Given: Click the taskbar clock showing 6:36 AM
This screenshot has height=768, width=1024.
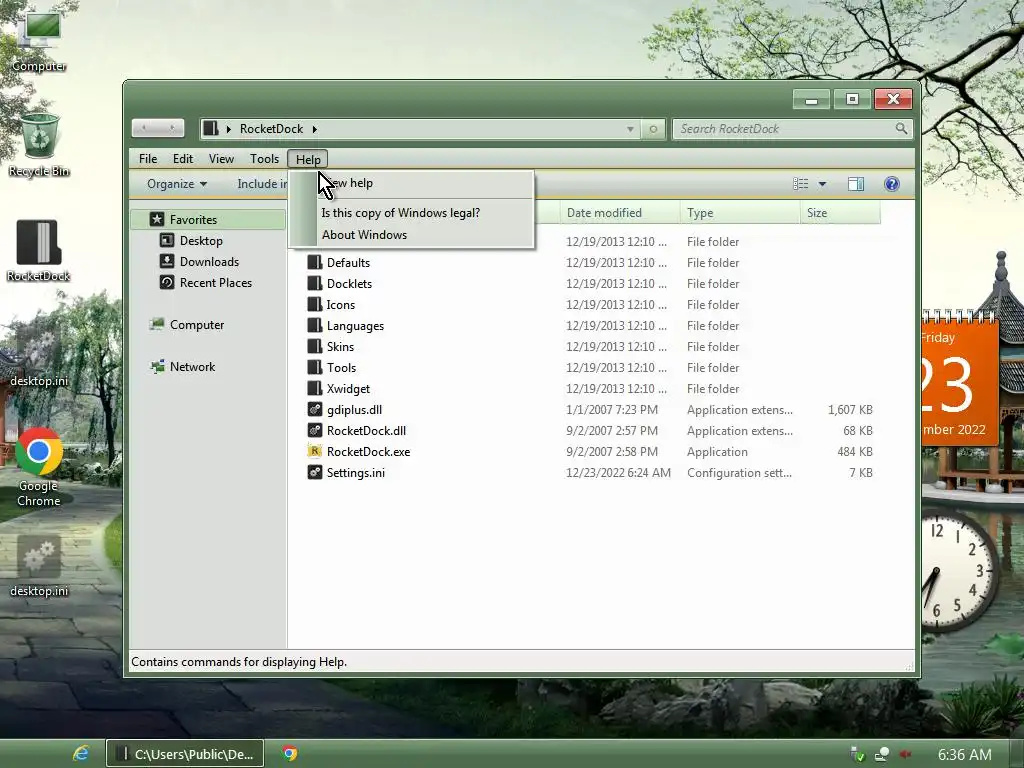Looking at the screenshot, I should tap(965, 754).
